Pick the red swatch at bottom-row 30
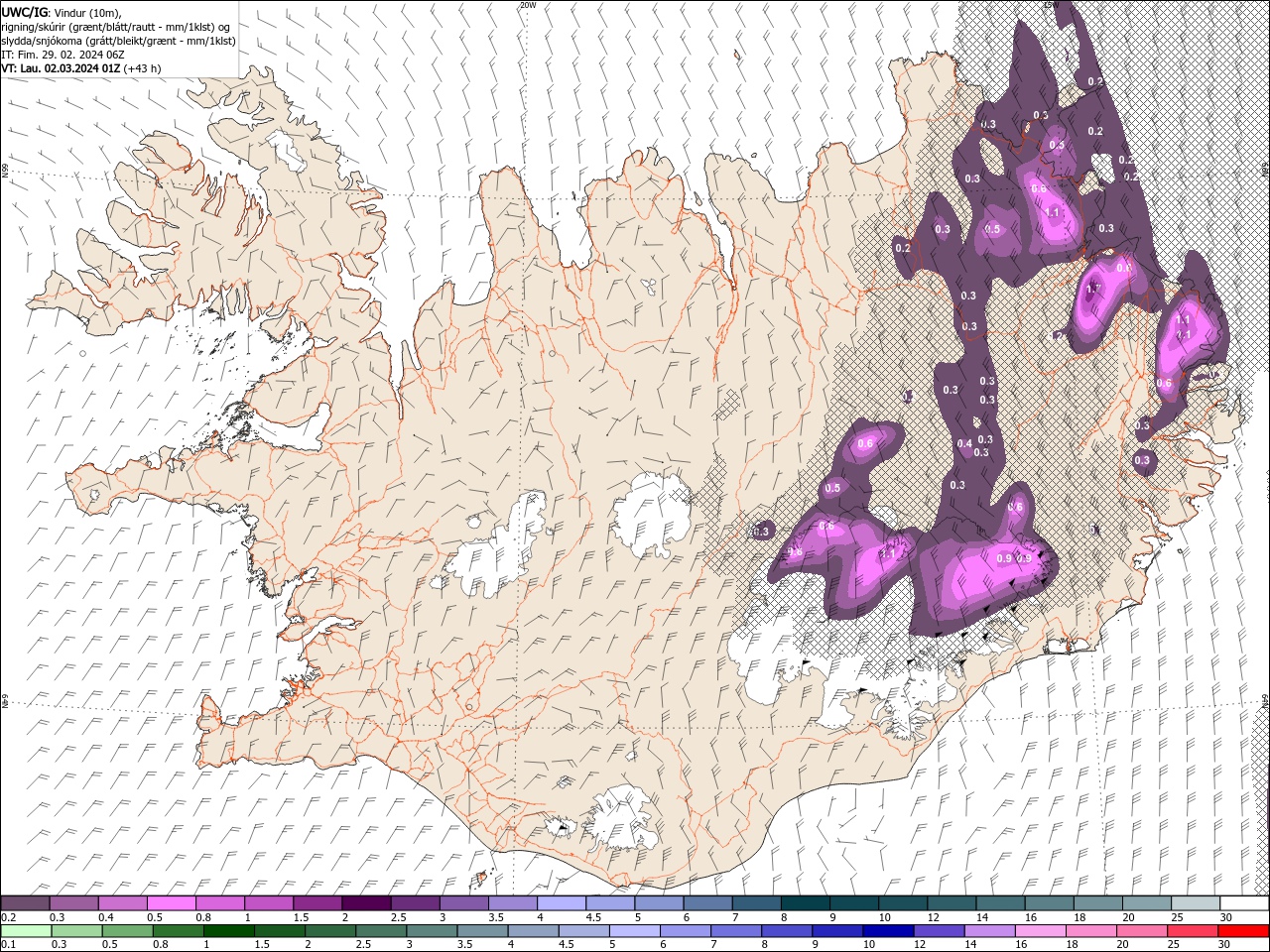 (x=1243, y=931)
